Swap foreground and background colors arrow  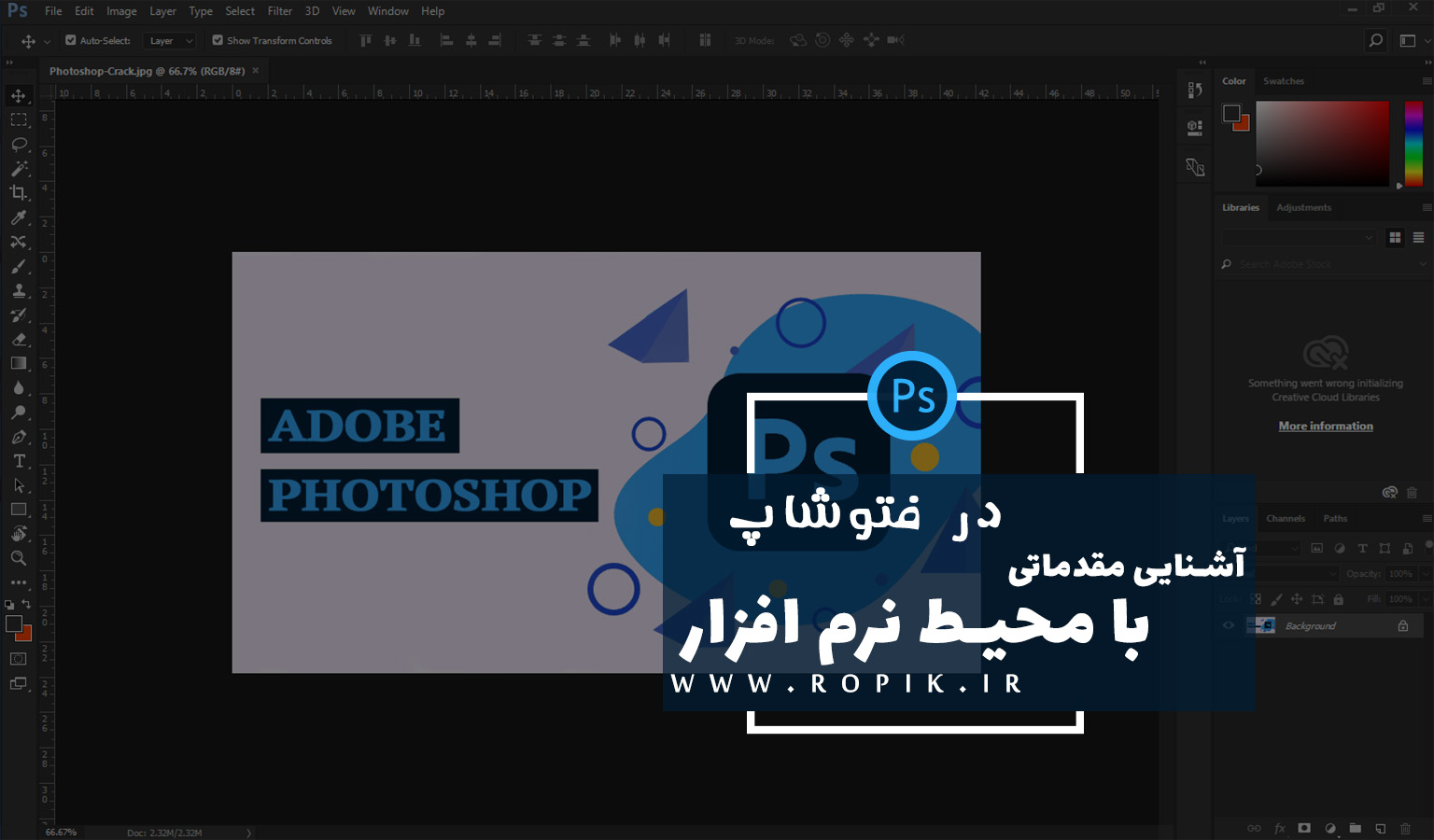27,605
